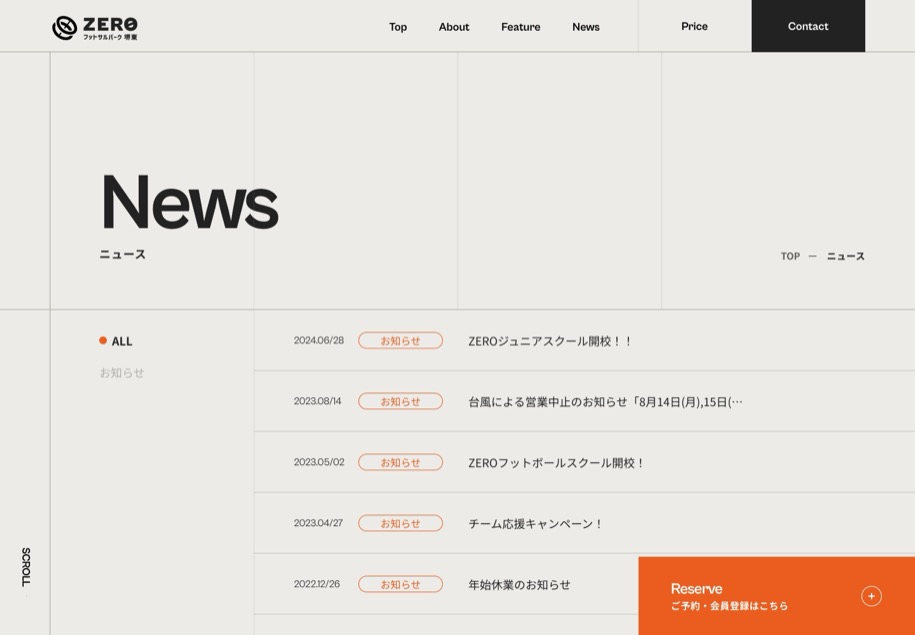
Task: Click News in the top navigation
Action: pos(586,27)
